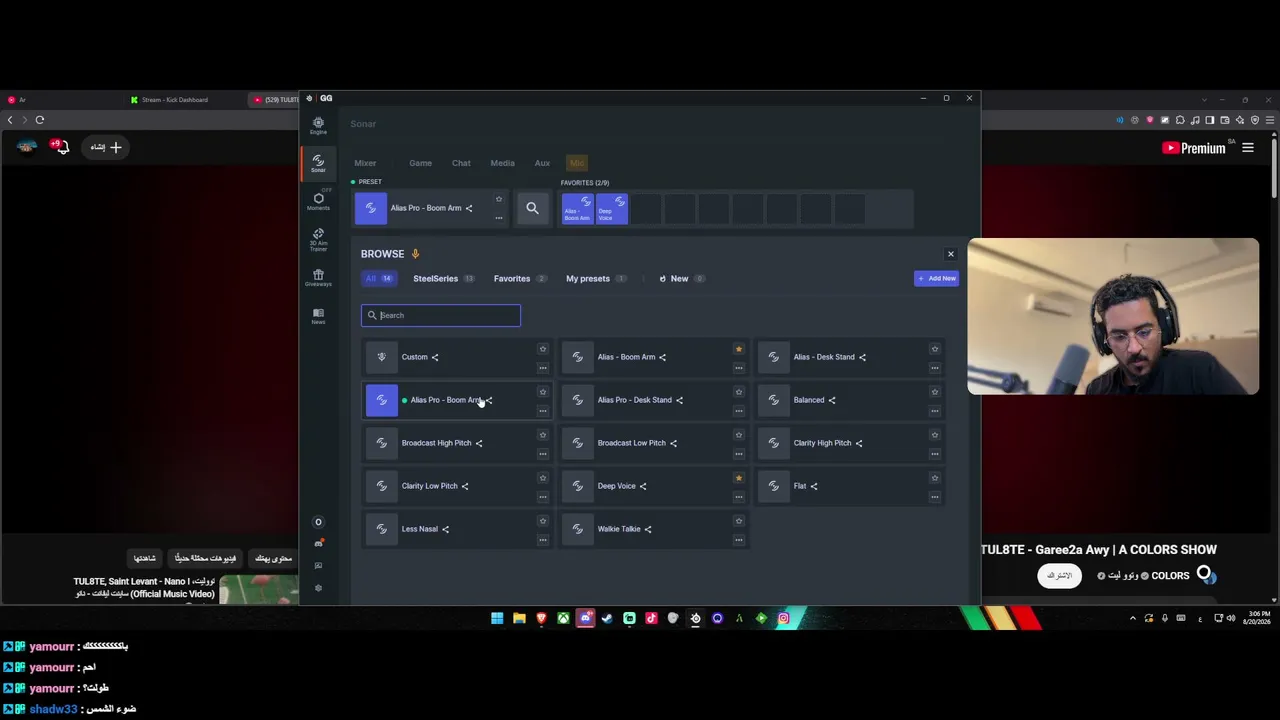Show My presets filter tab
Image resolution: width=1280 pixels, height=720 pixels.
(595, 279)
